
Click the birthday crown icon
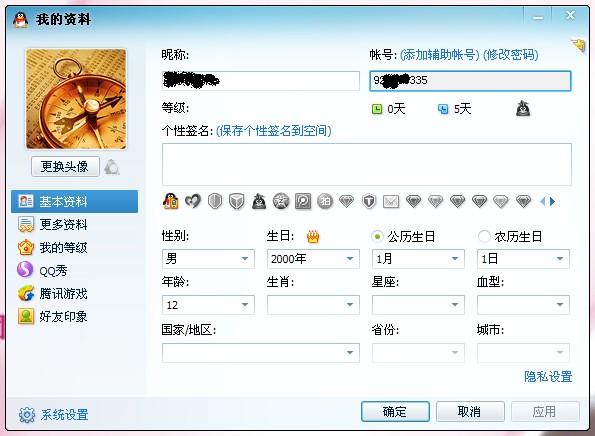[x=313, y=237]
